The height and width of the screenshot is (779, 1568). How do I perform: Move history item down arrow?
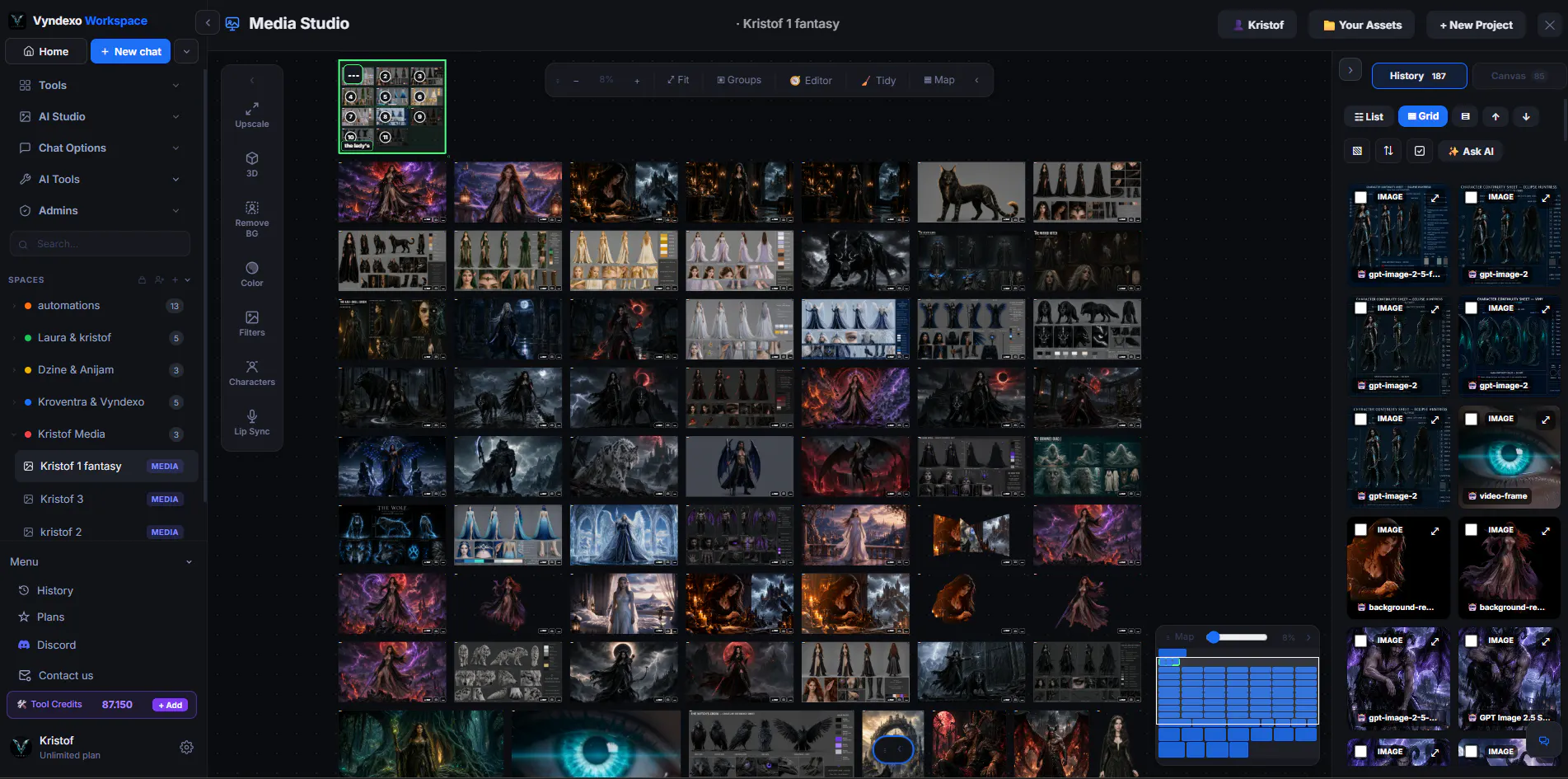tap(1526, 116)
